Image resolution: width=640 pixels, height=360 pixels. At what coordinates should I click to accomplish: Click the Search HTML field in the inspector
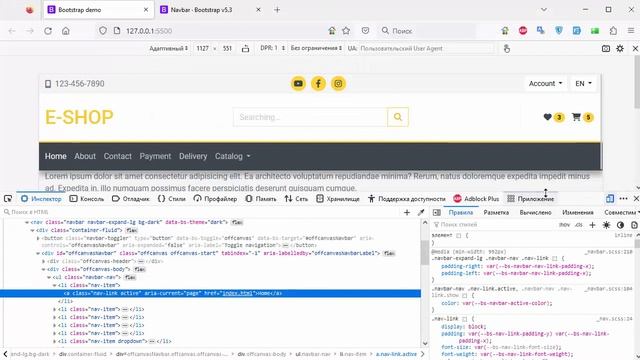pos(200,212)
